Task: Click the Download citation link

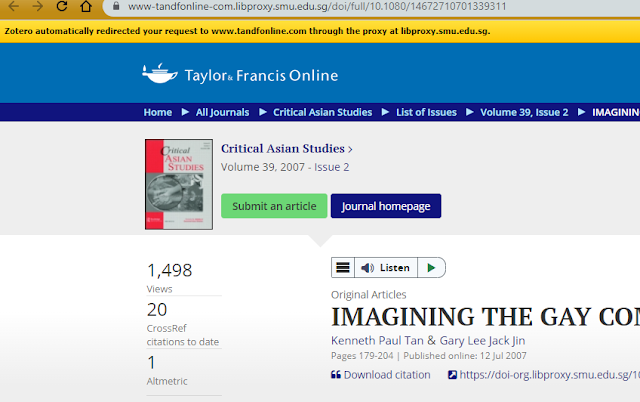Action: click(x=387, y=375)
